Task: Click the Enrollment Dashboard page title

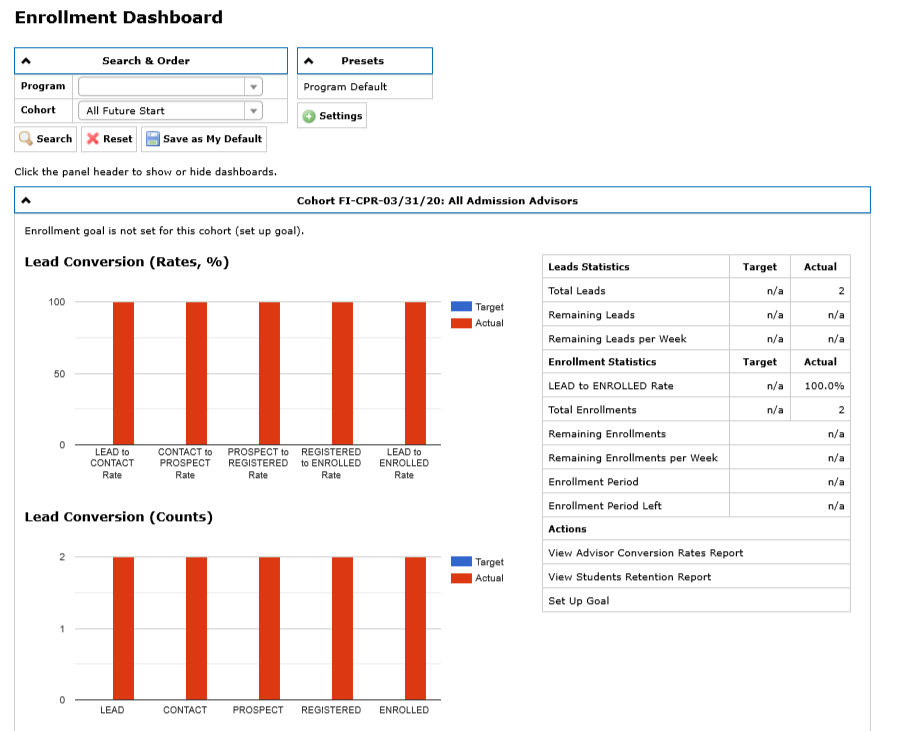Action: coord(119,17)
